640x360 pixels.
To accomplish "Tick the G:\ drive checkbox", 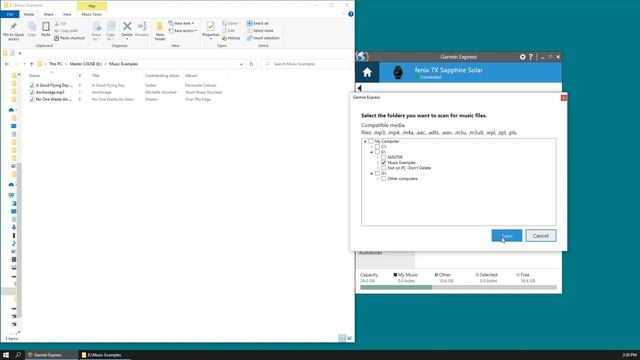I will [377, 173].
